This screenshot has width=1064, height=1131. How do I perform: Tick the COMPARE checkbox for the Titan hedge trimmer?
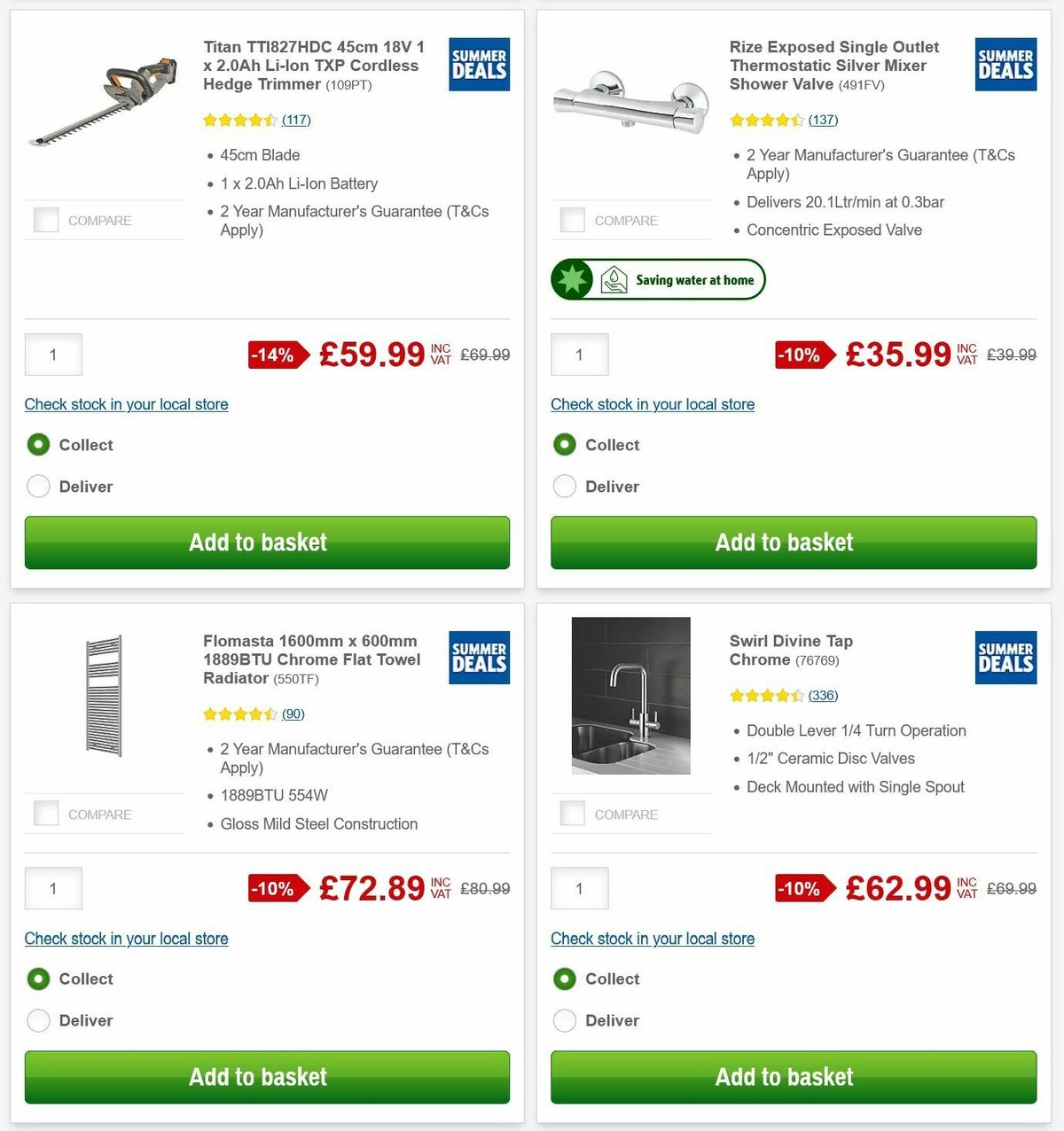coord(46,220)
